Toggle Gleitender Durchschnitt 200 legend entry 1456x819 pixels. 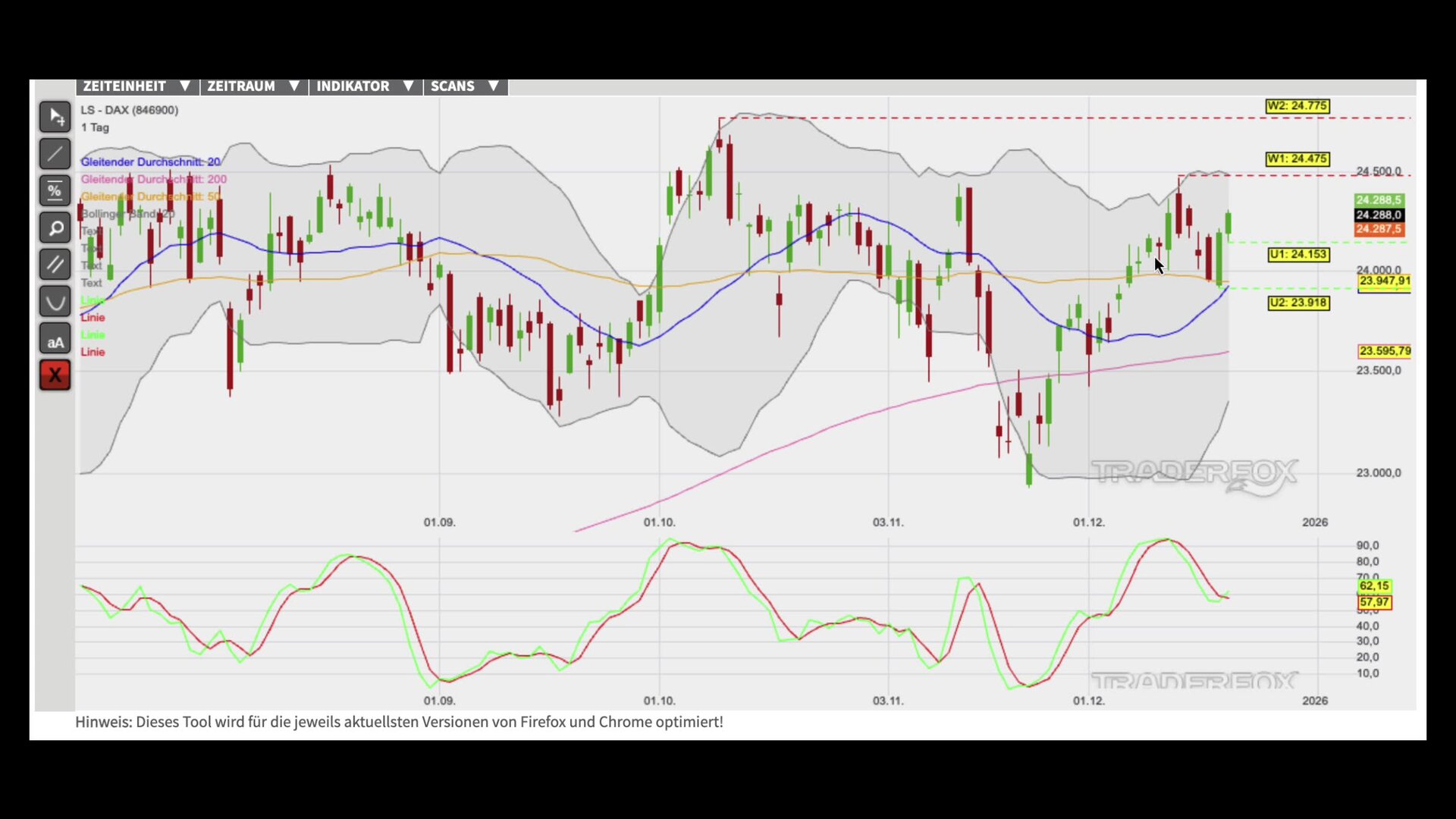click(153, 179)
